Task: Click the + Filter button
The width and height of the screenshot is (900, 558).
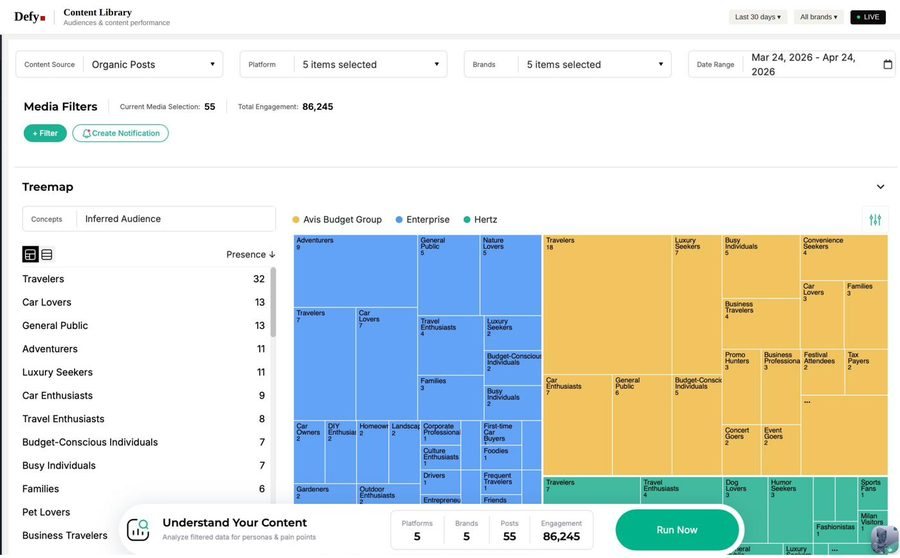Action: pyautogui.click(x=45, y=133)
